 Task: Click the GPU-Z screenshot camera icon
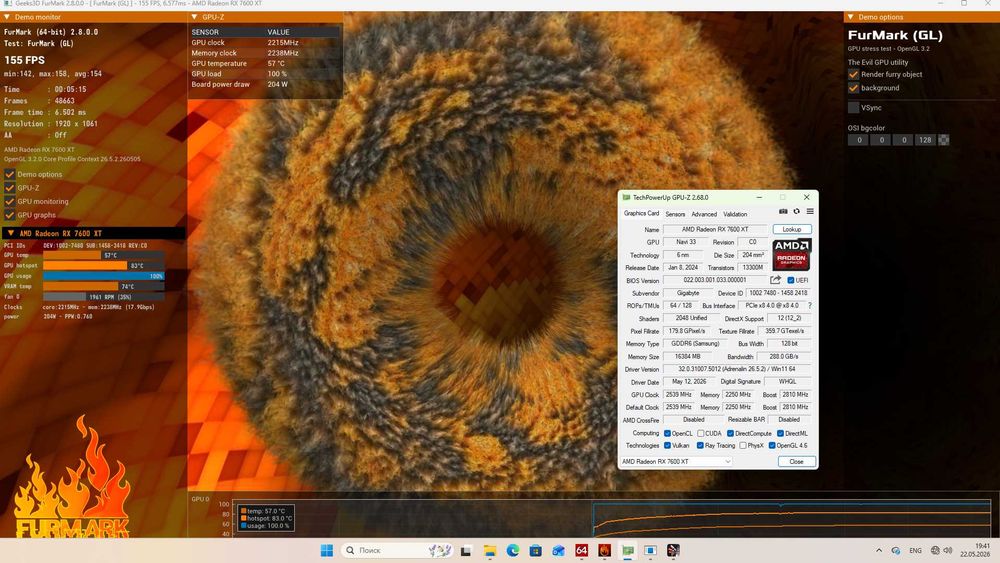point(783,212)
